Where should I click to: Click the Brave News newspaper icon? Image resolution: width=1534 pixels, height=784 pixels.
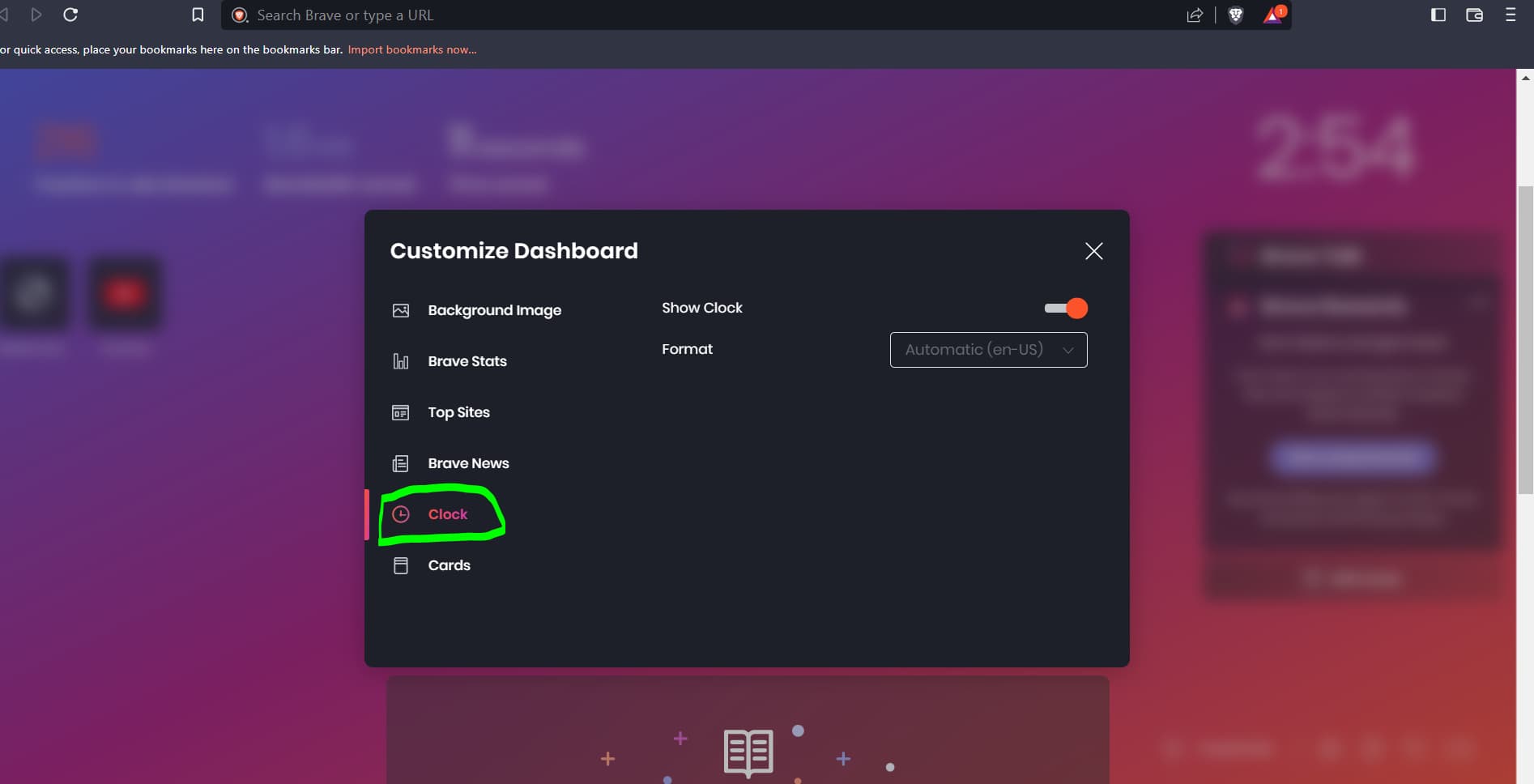[400, 463]
